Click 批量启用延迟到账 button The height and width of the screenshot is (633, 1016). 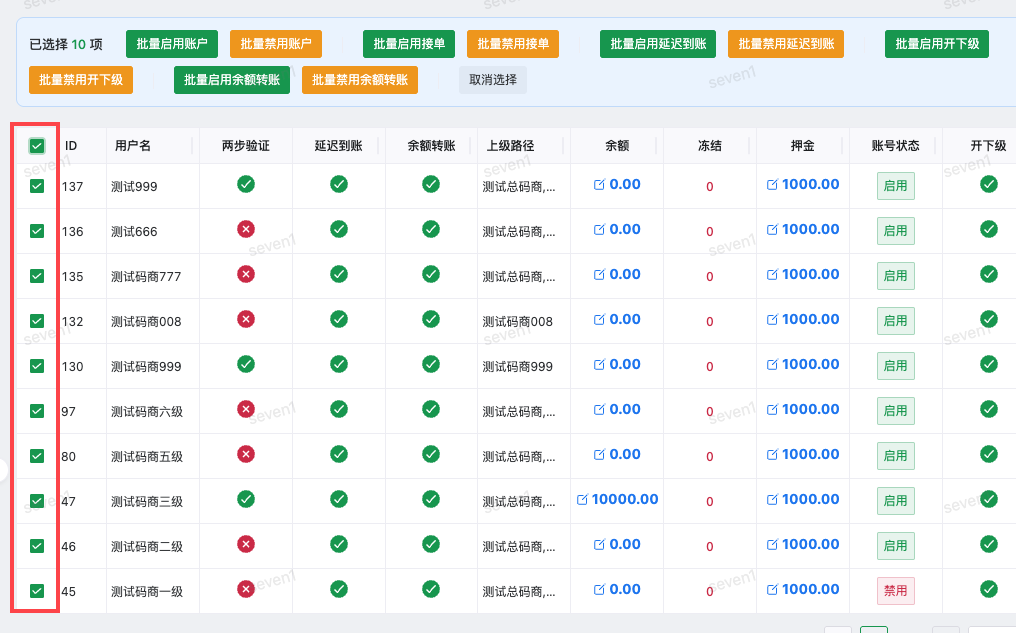658,44
